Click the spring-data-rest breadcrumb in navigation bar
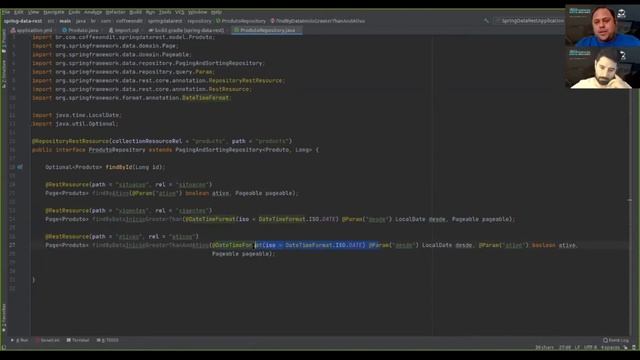This screenshot has height=360, width=640. [x=23, y=21]
